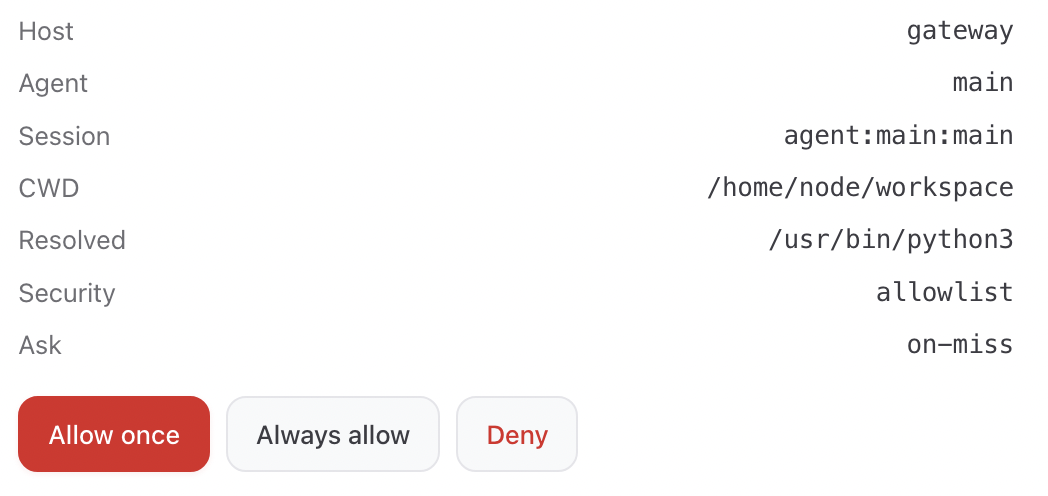Screen dimensions: 1048x496
Task: Select the /usr/bin/python3 resolved path
Action: pyautogui.click(x=890, y=241)
